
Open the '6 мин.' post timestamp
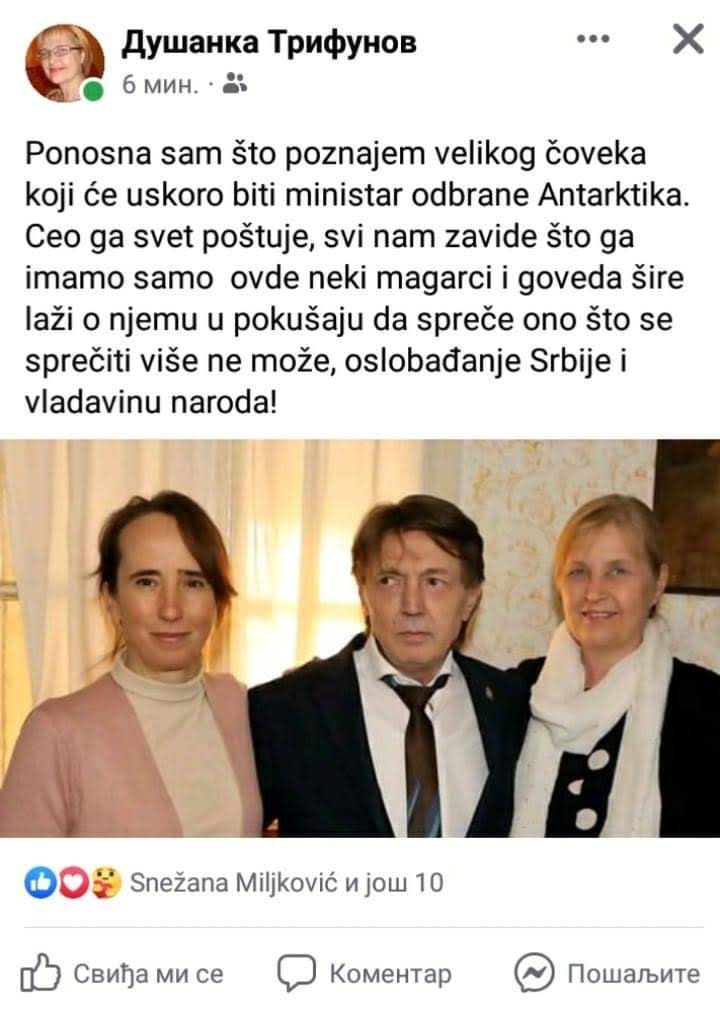[x=160, y=84]
